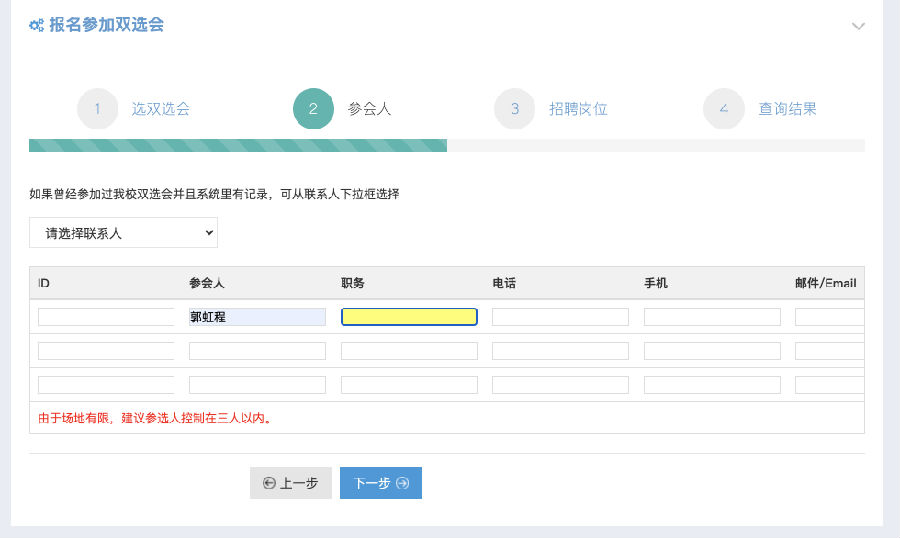The image size is (900, 538).
Task: Click the third-row 参会人 input field
Action: [257, 385]
